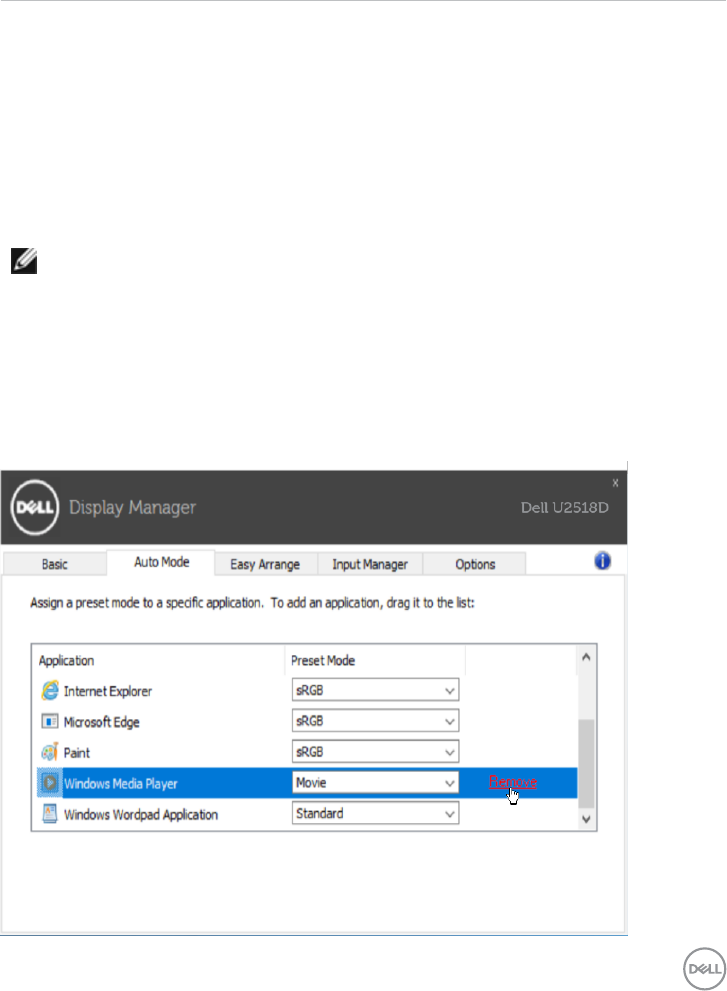Open Paint preset mode dropdown
This screenshot has width=727, height=991.
point(376,752)
